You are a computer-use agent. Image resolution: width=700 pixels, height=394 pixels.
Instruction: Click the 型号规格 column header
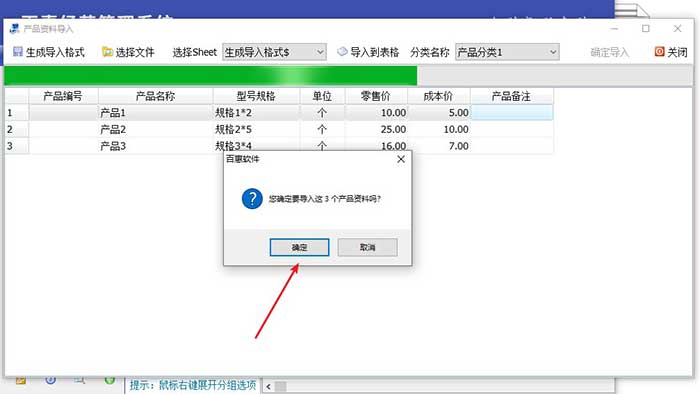pos(256,96)
